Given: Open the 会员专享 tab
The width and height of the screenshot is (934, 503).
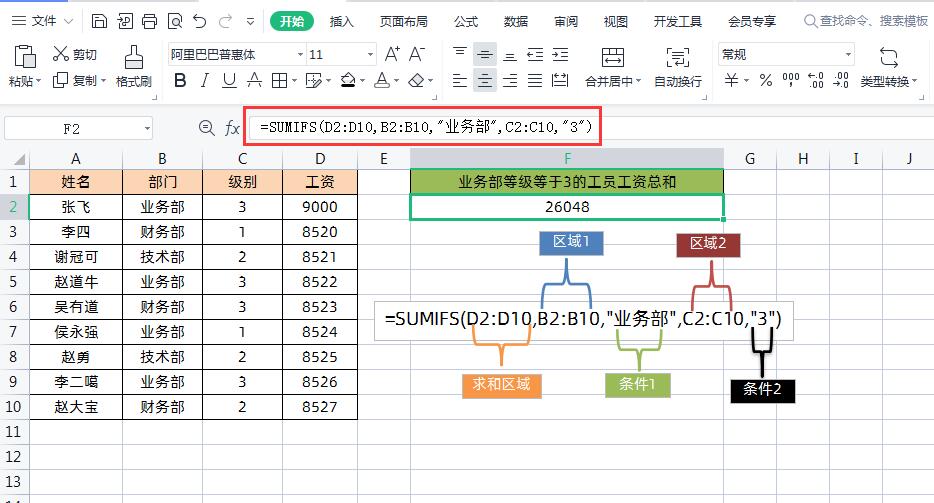Looking at the screenshot, I should [x=752, y=21].
